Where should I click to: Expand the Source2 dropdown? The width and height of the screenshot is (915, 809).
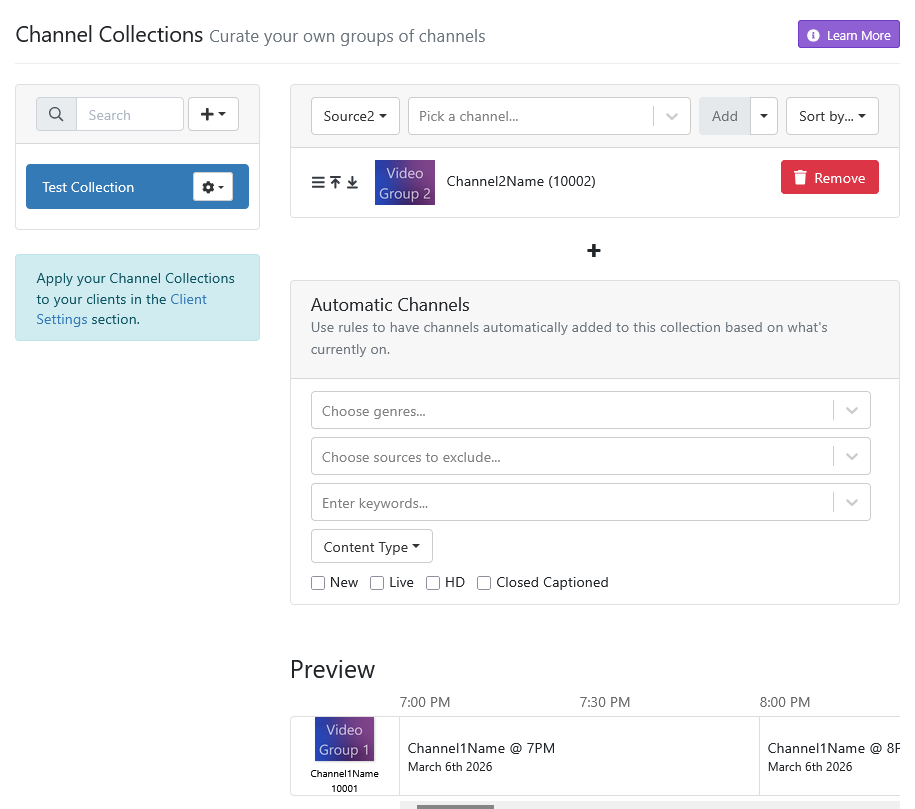point(355,116)
